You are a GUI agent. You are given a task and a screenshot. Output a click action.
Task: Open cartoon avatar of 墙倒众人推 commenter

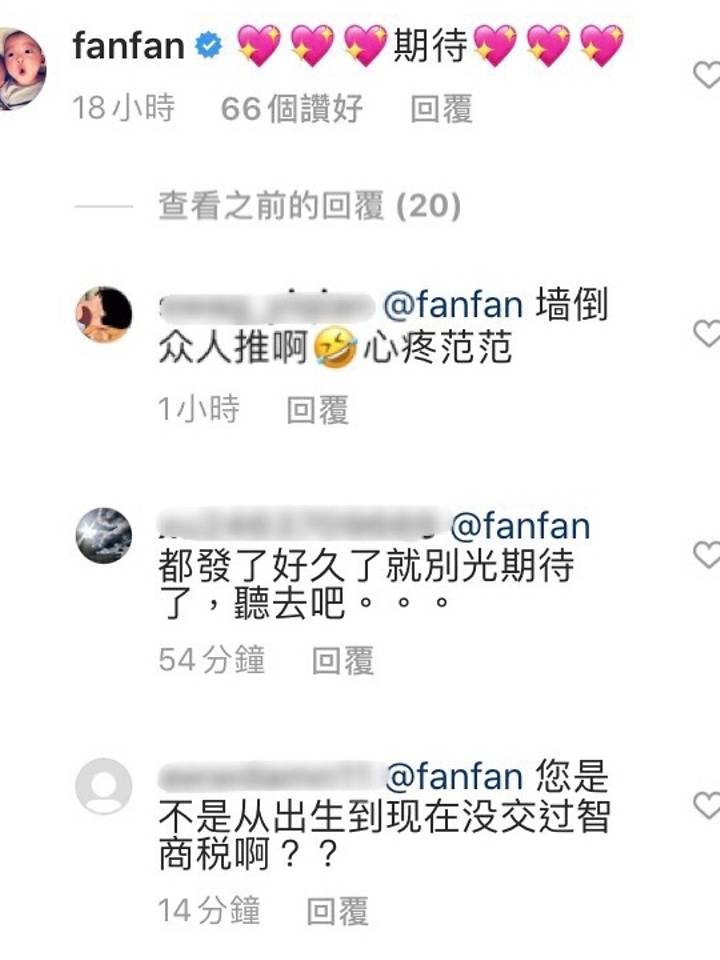pos(103,315)
